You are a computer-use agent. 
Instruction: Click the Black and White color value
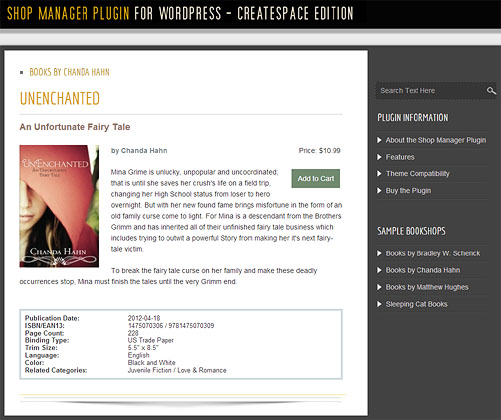152,363
